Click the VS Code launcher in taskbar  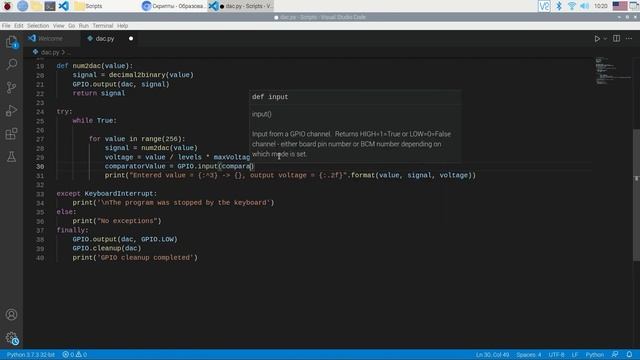coord(63,6)
